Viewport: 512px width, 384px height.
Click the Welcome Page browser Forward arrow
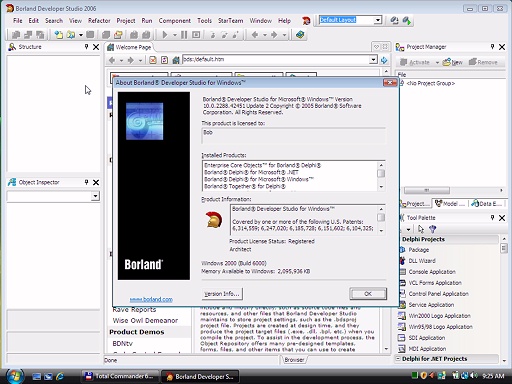[x=131, y=60]
